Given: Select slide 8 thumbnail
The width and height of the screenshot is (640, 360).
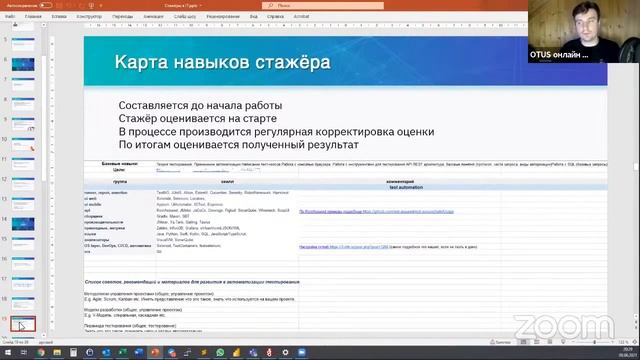Looking at the screenshot, I should coord(23,104).
